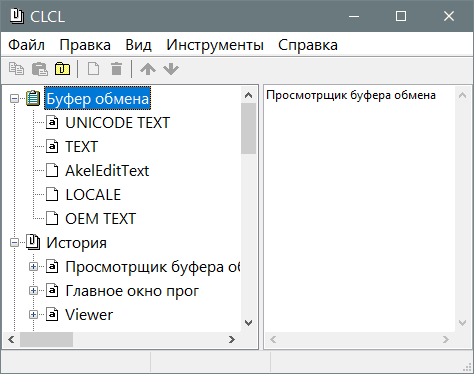Click the CLCL app icon in title bar
This screenshot has width=474, height=374.
point(17,16)
